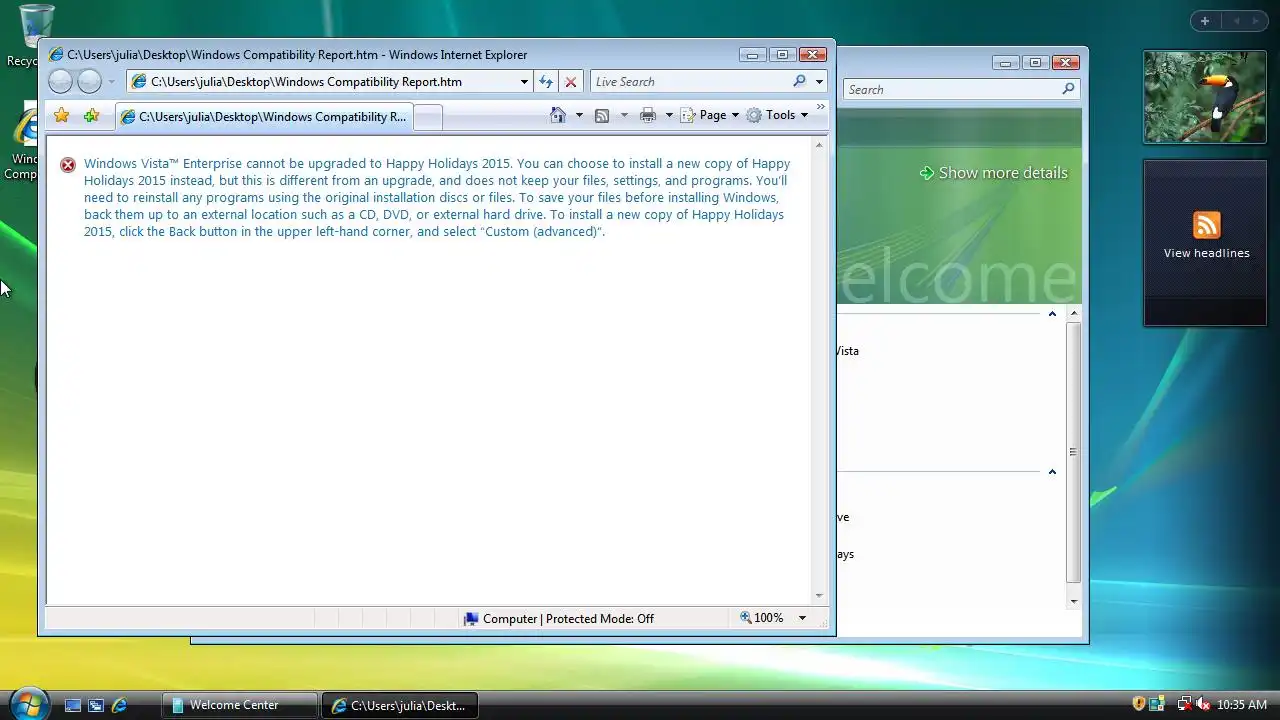
Task: Open a new blank tab
Action: pos(427,117)
